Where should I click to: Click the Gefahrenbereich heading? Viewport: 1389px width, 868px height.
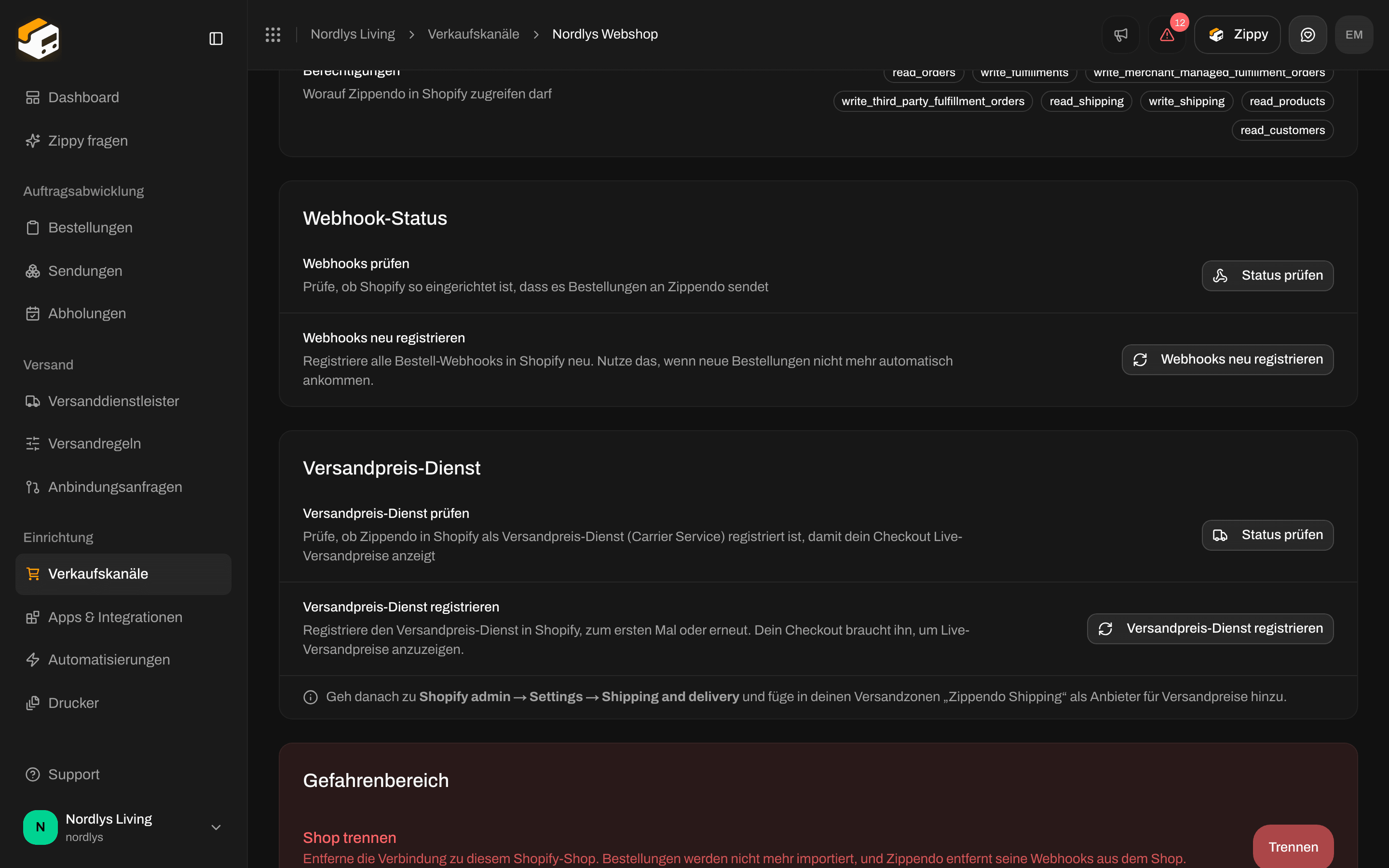tap(376, 780)
